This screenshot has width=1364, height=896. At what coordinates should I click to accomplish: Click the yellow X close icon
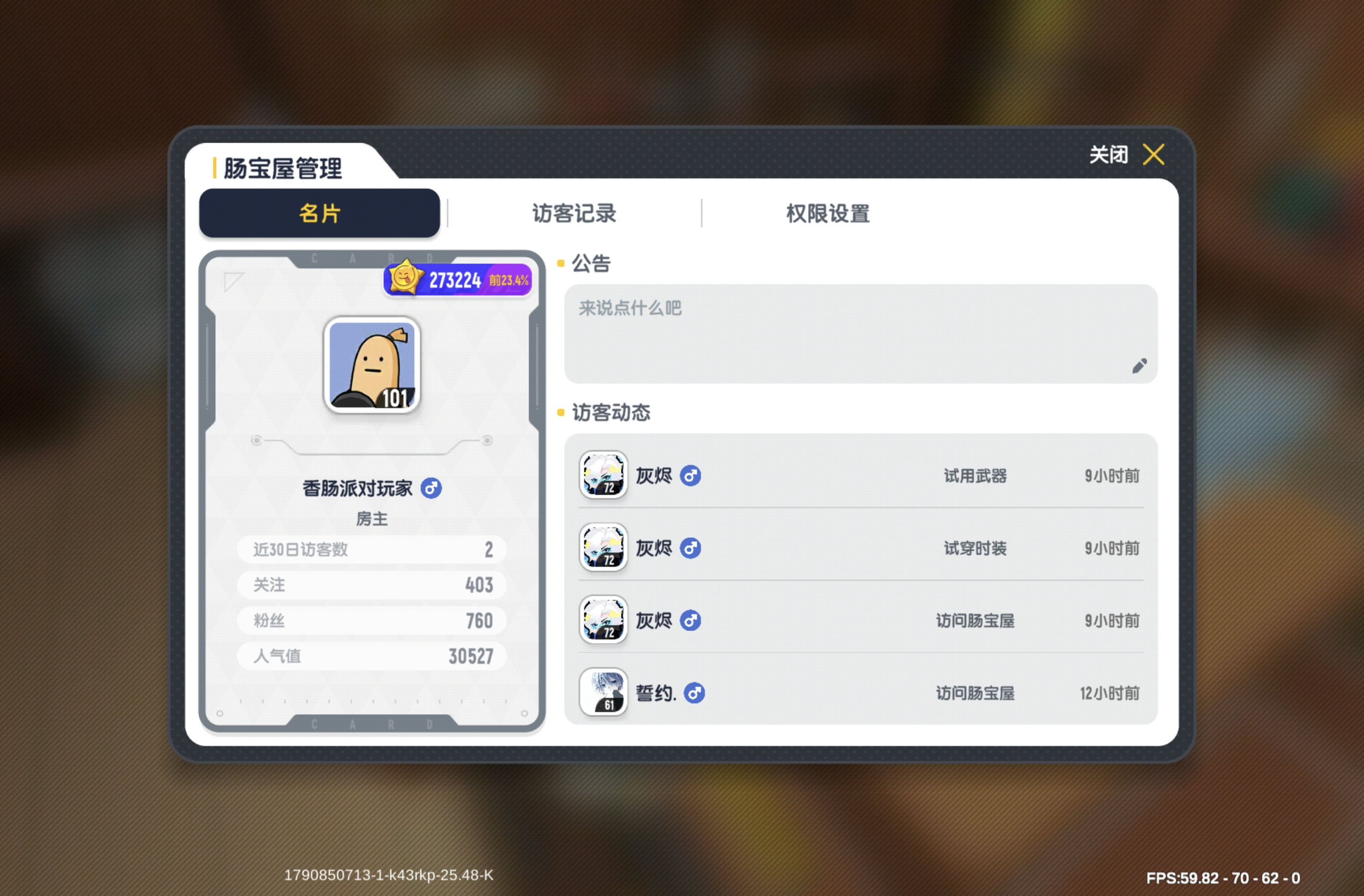(x=1153, y=154)
